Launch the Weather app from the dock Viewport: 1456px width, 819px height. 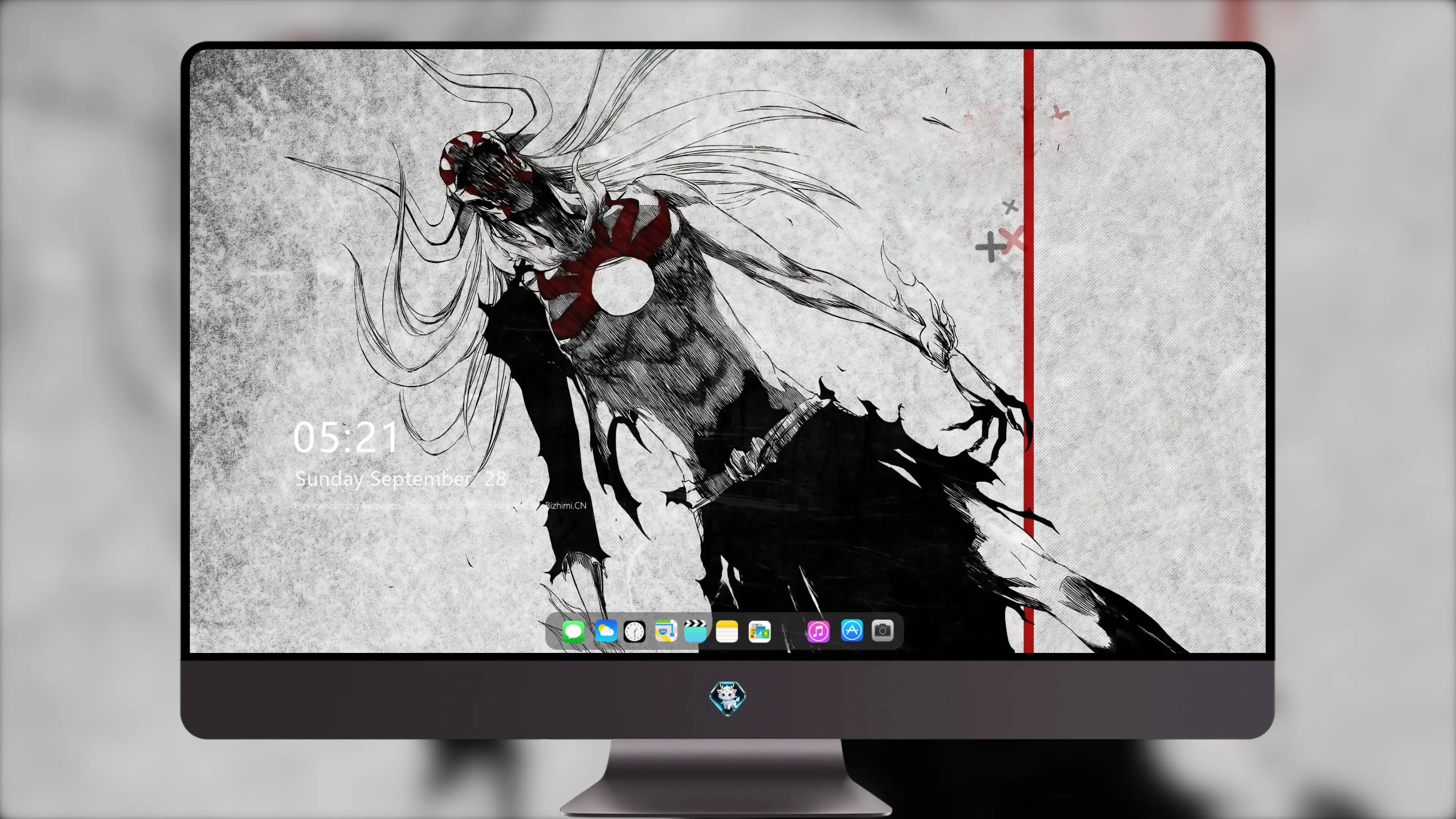606,631
